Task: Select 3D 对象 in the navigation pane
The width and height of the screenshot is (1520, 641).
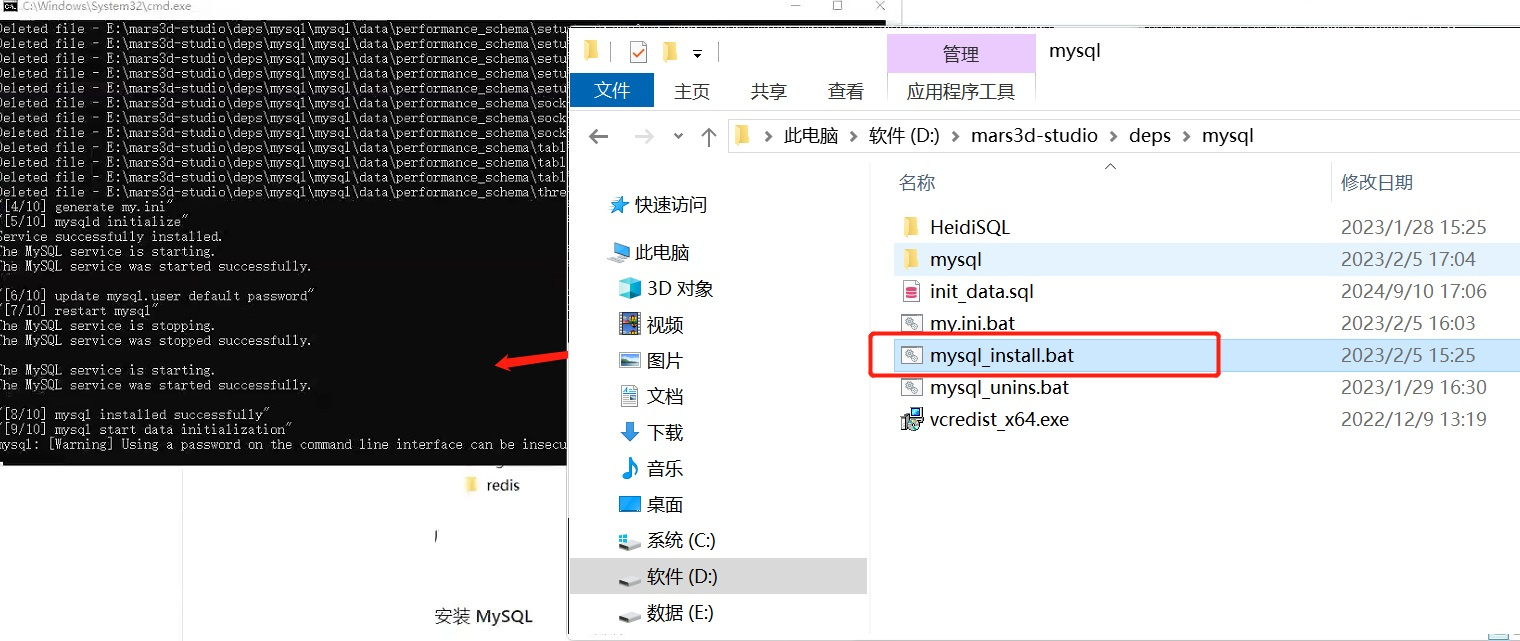Action: 680,288
